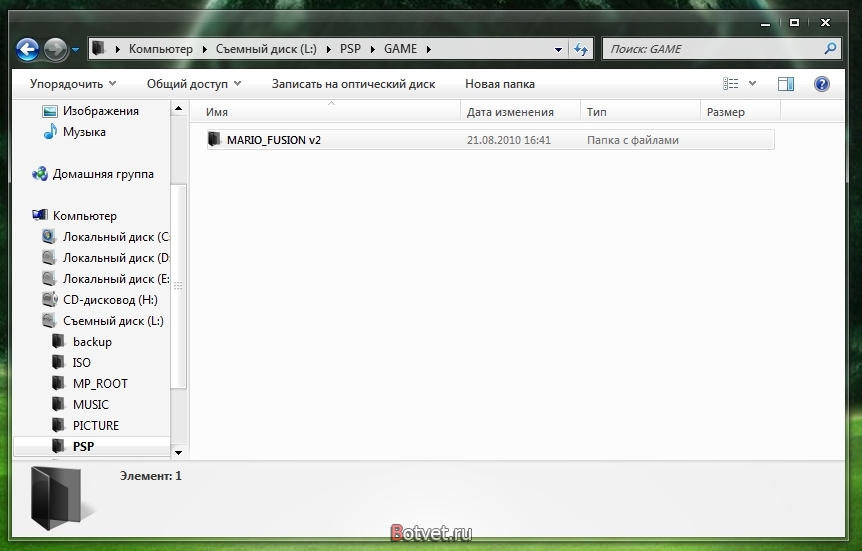The width and height of the screenshot is (862, 551).
Task: Click the ISO folder icon in the tree
Action: 58,362
